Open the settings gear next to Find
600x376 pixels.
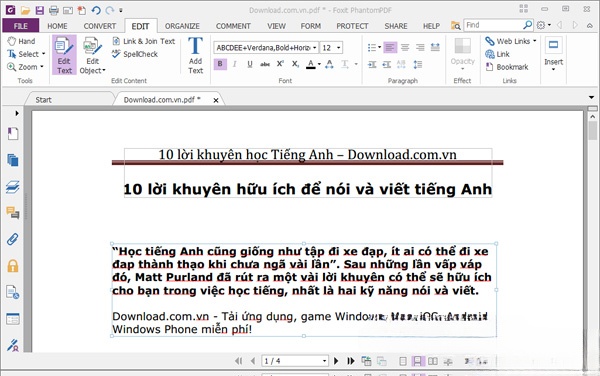pos(541,25)
